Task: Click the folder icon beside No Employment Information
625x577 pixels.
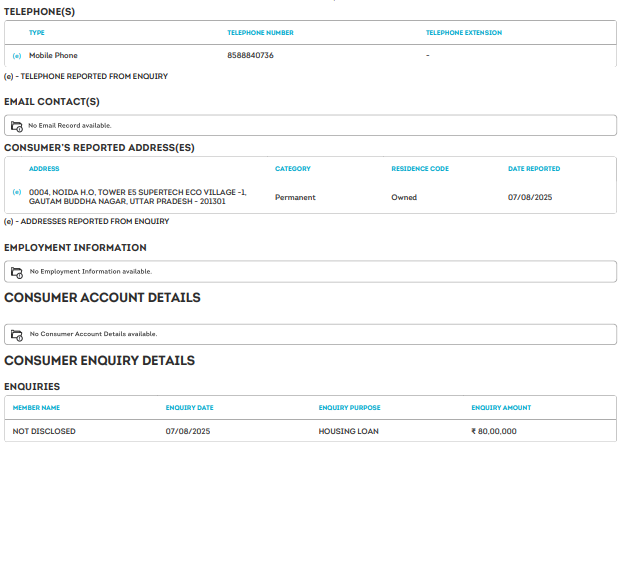Action: 16,272
